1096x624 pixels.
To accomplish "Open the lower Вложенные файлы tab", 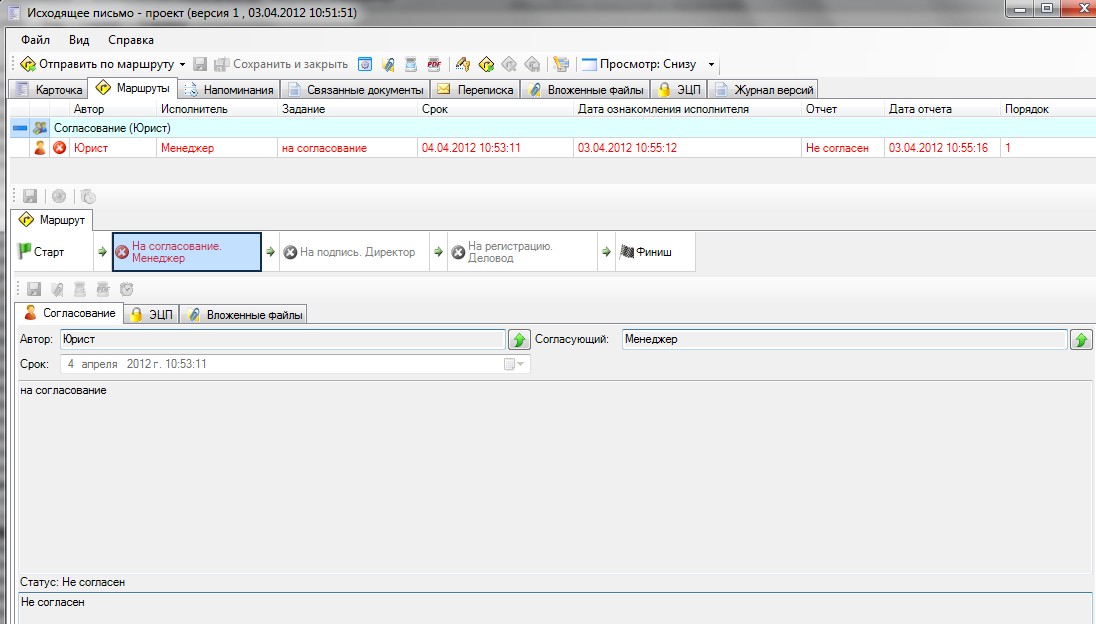I will click(244, 314).
